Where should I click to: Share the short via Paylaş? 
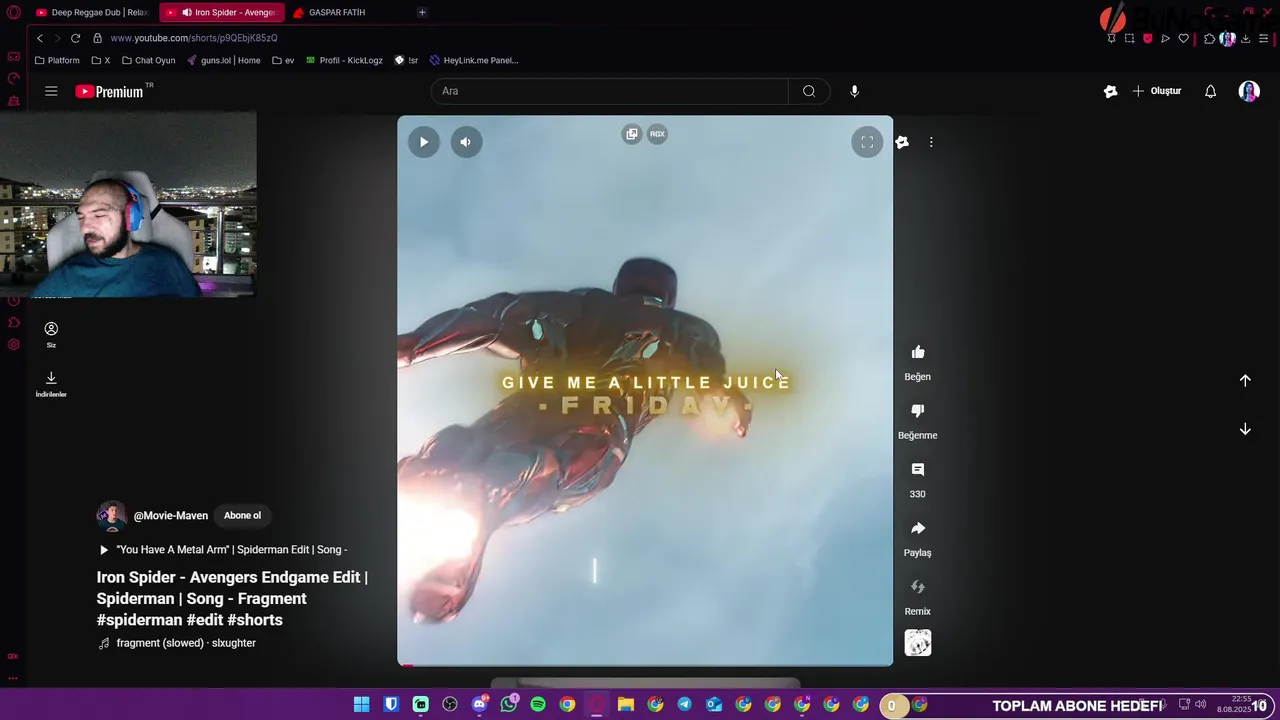pos(918,528)
